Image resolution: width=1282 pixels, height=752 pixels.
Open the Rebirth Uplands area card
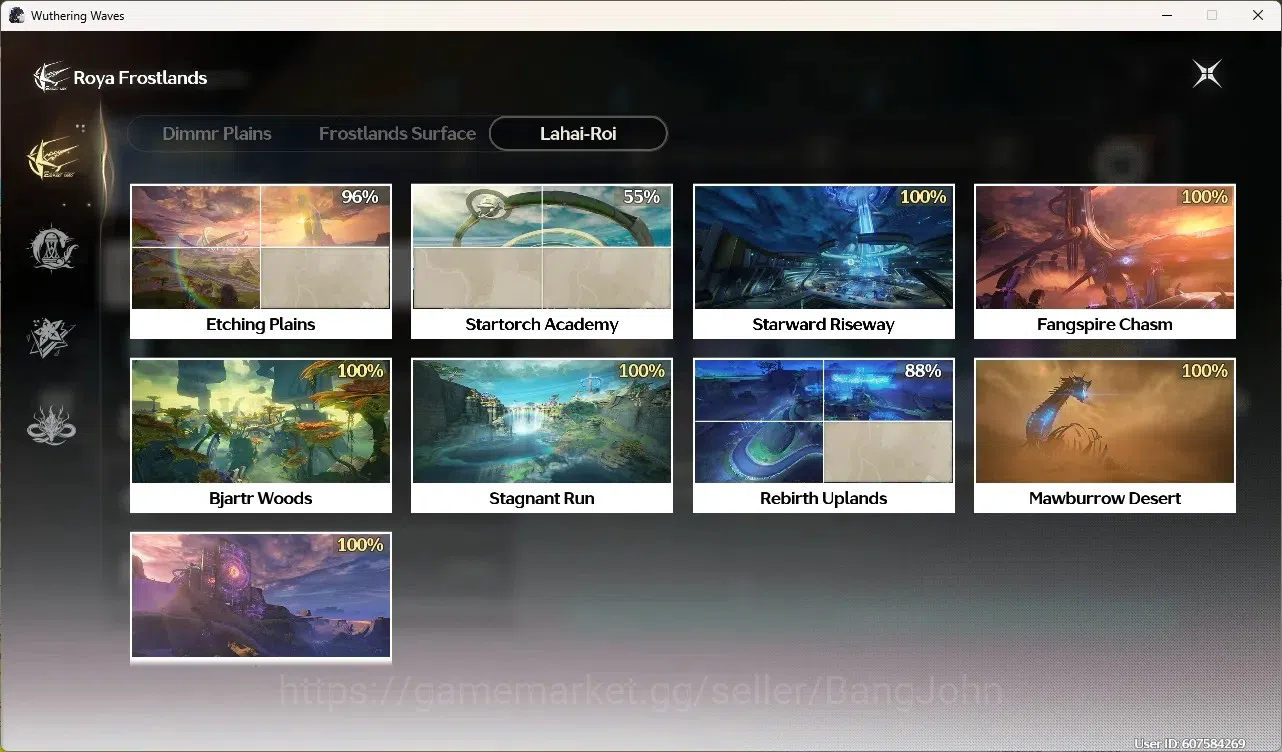click(x=824, y=436)
